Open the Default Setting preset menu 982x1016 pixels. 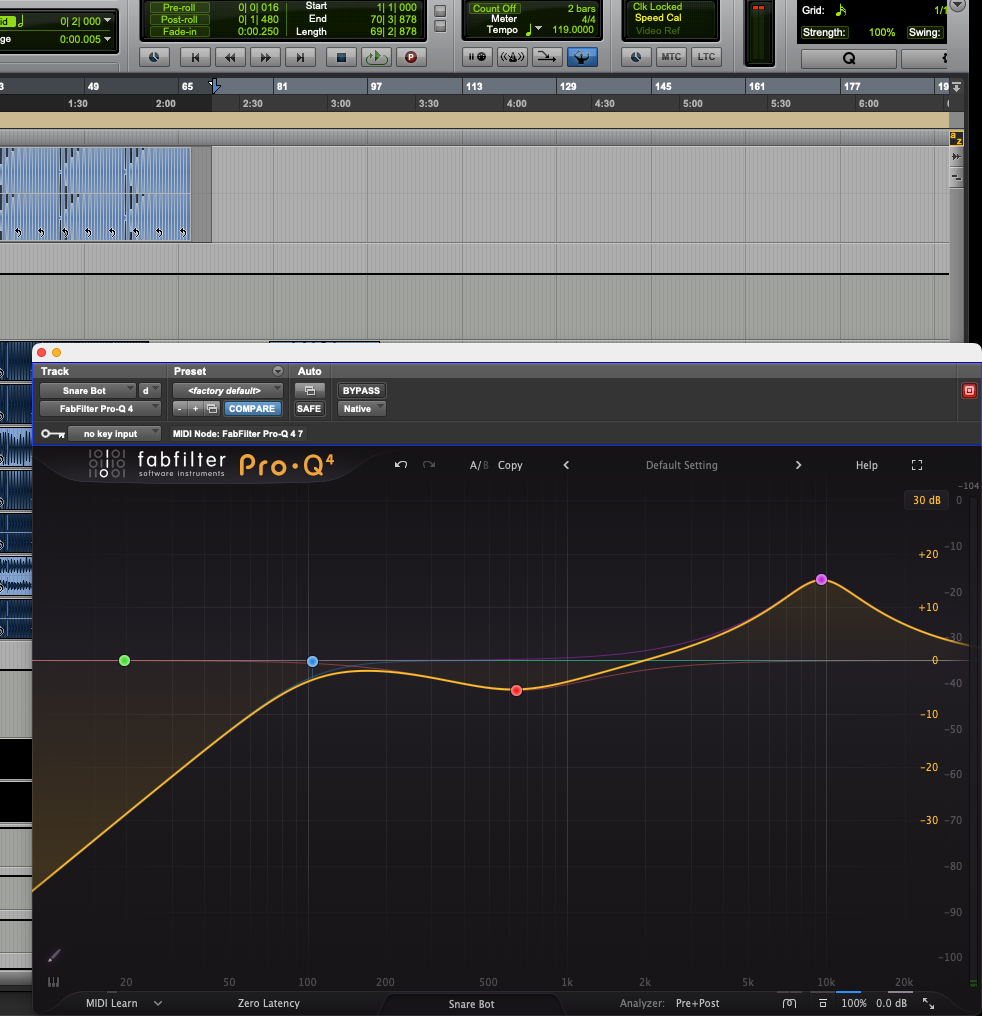point(681,465)
